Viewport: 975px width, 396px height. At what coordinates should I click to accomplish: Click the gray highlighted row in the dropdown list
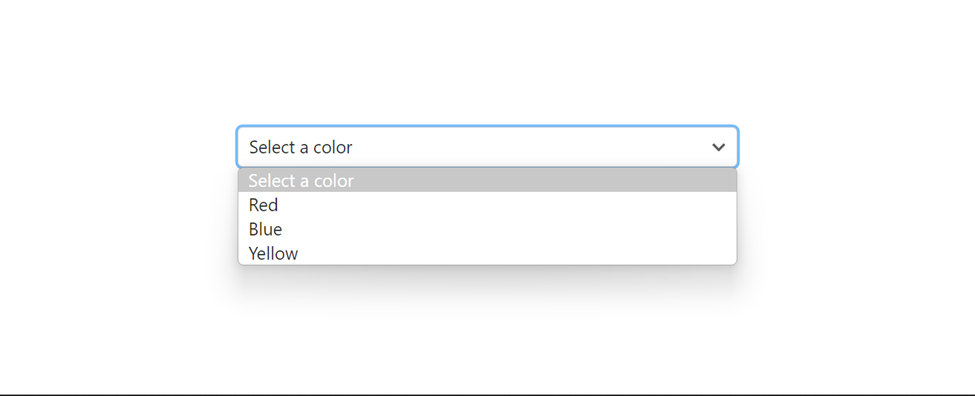(487, 180)
